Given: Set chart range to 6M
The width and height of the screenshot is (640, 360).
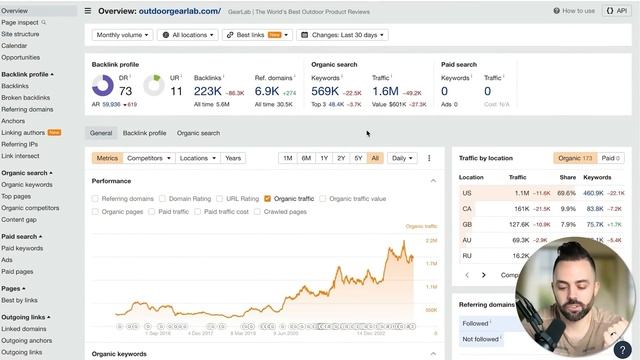Looking at the screenshot, I should coord(306,158).
